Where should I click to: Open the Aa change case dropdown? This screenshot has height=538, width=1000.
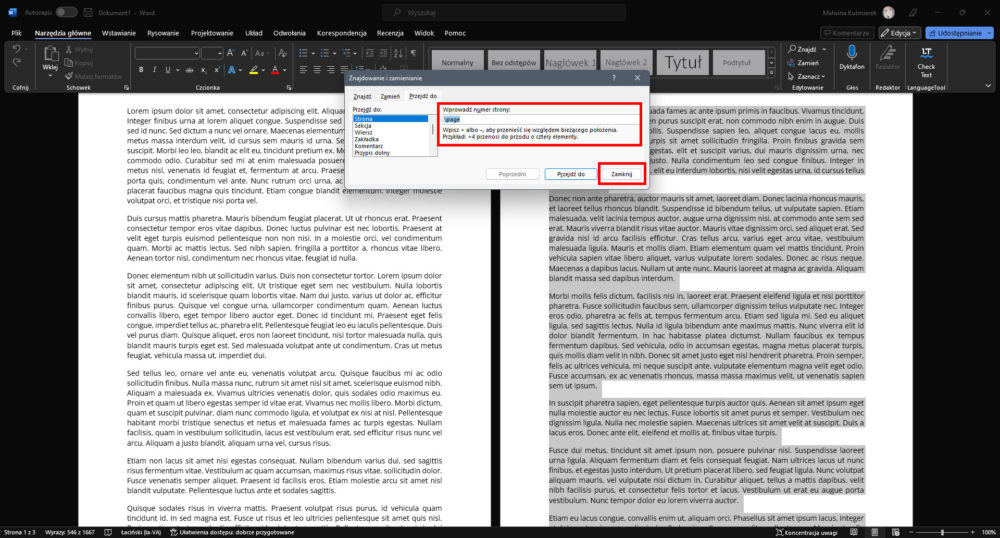tap(260, 53)
